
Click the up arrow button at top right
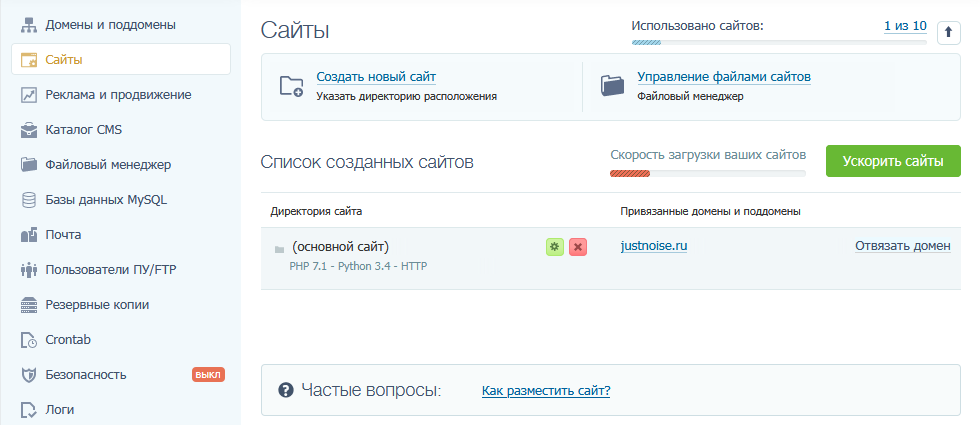click(x=949, y=32)
